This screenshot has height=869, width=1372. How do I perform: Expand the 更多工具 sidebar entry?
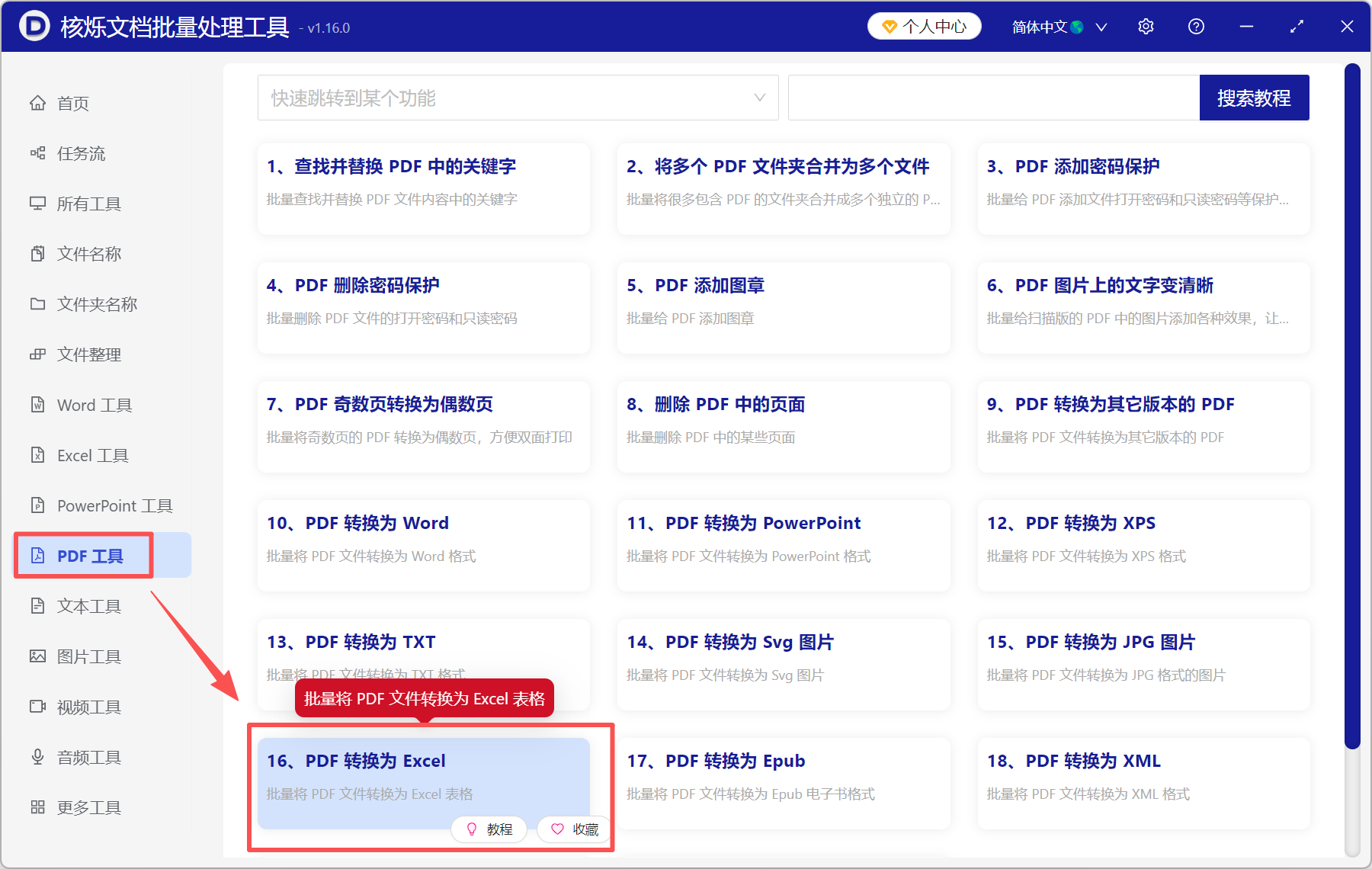click(88, 806)
